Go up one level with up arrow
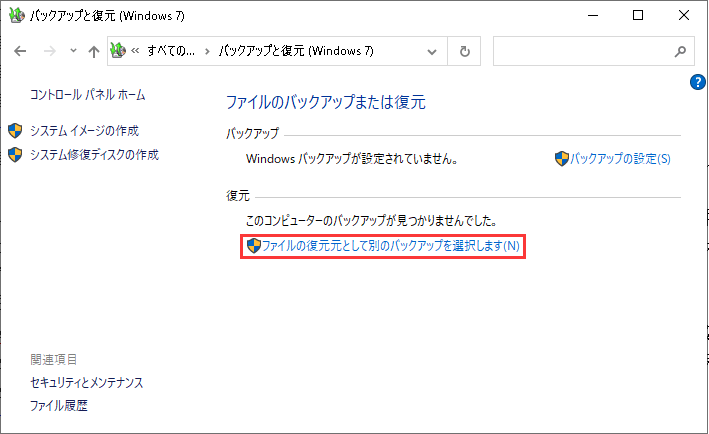 coord(94,51)
